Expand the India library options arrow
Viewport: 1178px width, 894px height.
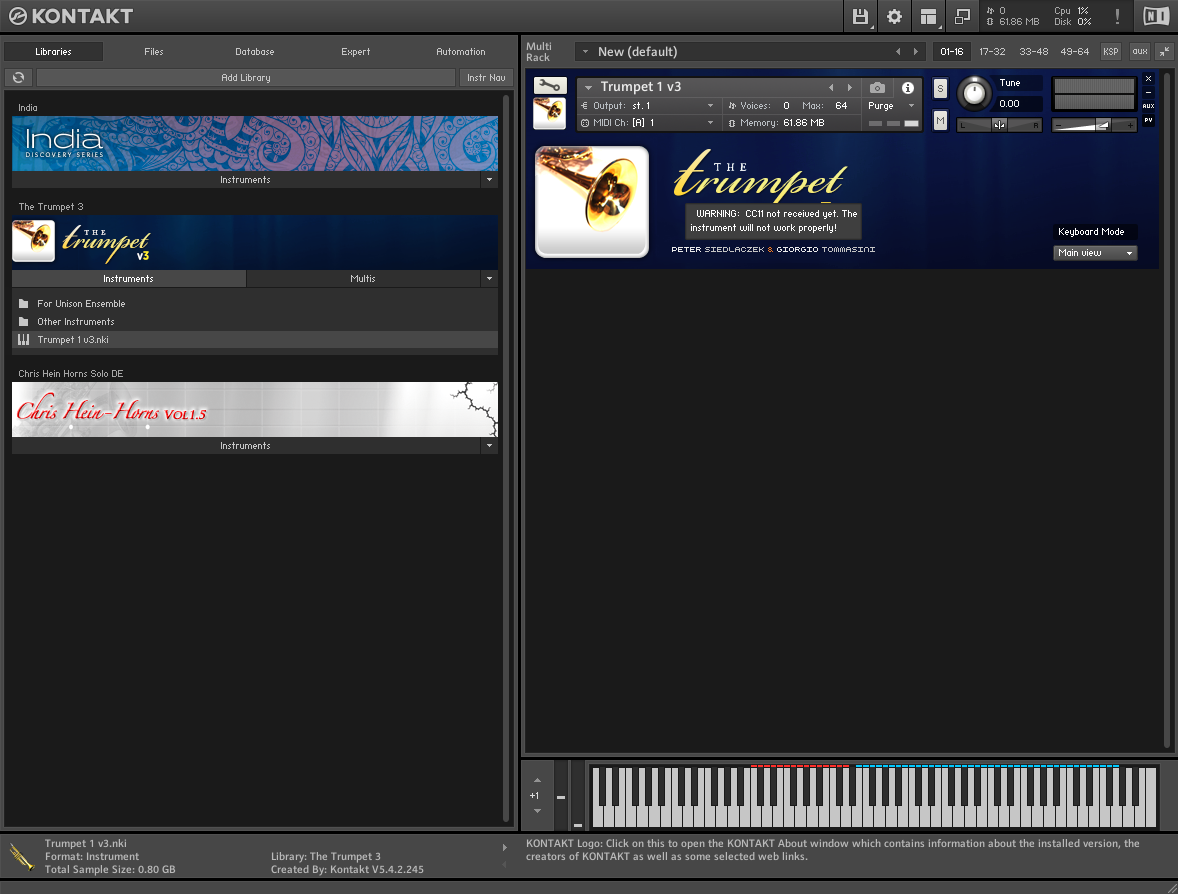pos(489,180)
